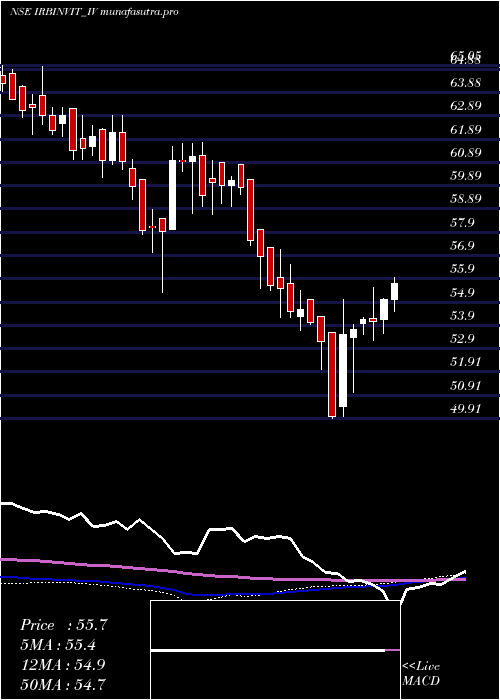The width and height of the screenshot is (500, 700).
Task: Click the 49.91 price axis label
Action: pyautogui.click(x=466, y=408)
